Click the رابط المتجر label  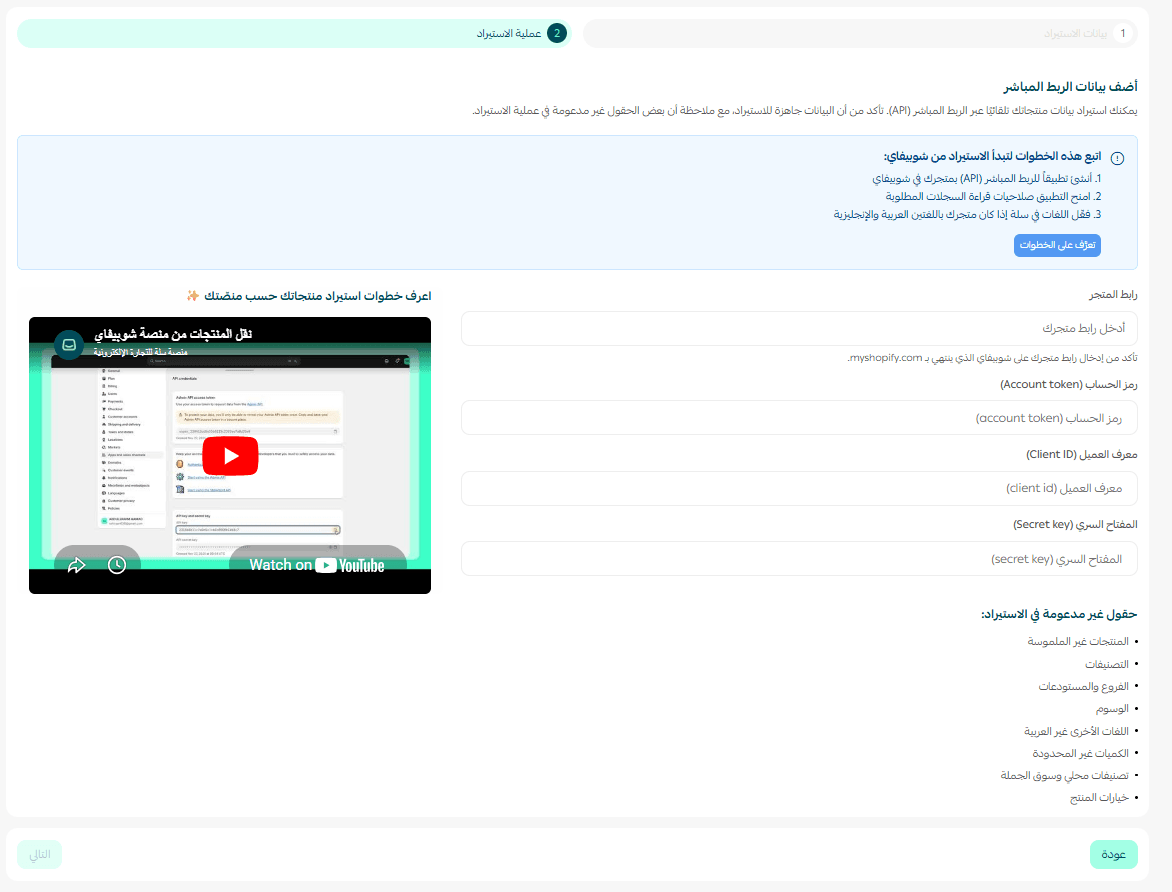point(1113,295)
